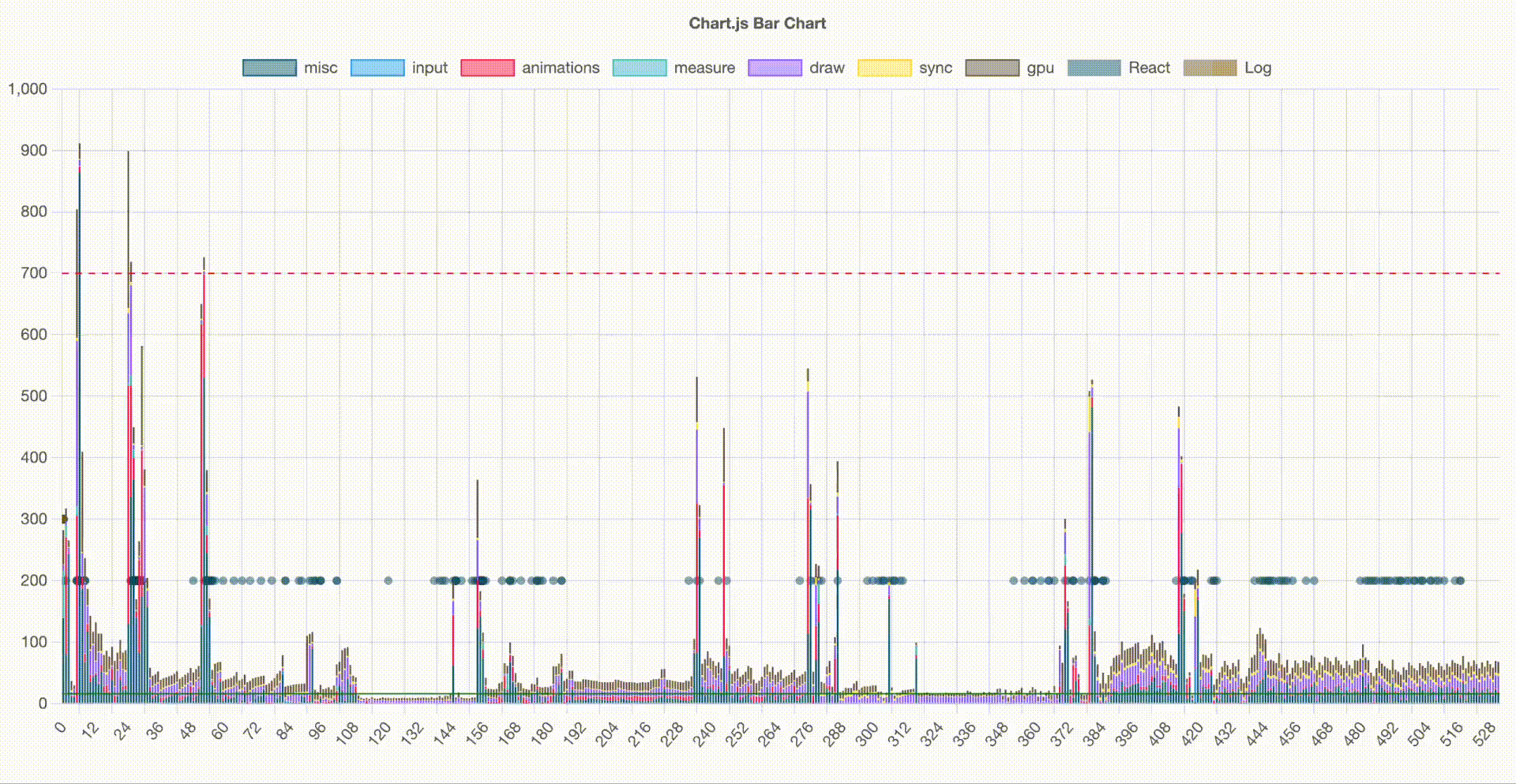Click the gpu legend color box

993,68
